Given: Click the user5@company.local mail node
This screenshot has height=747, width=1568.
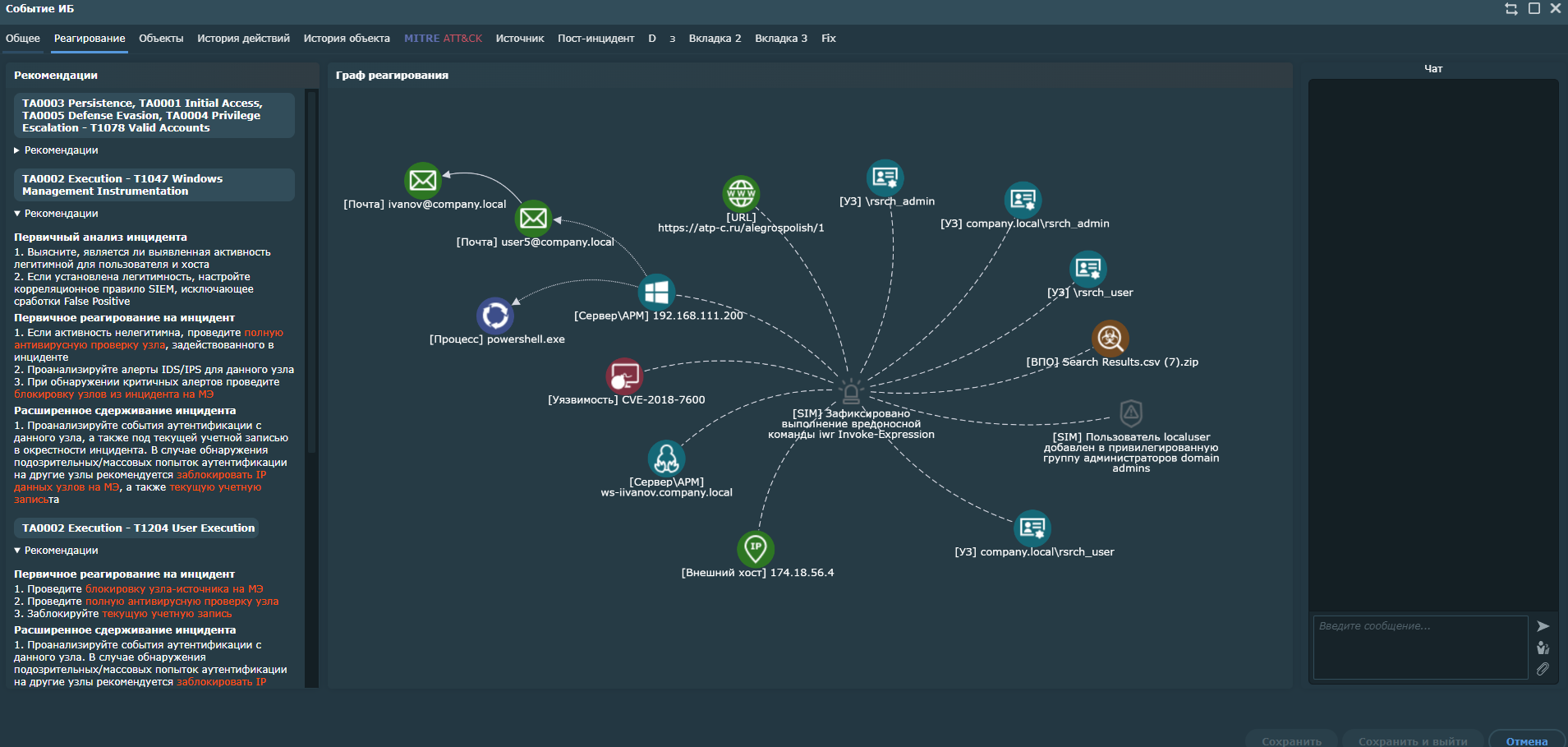Looking at the screenshot, I should [534, 218].
